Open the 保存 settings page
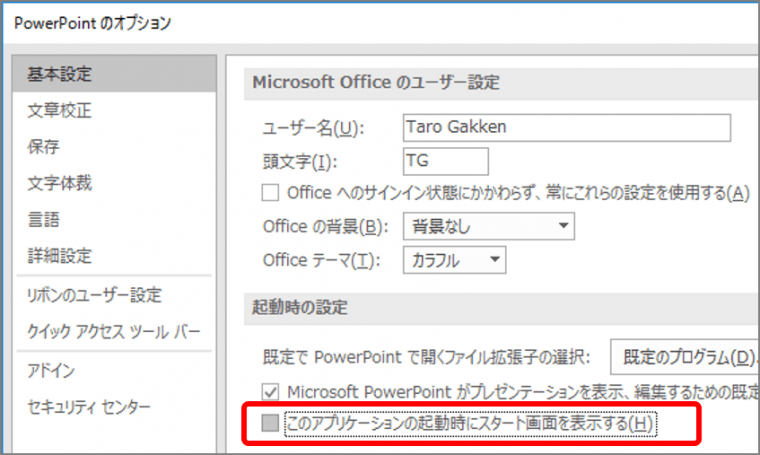The image size is (760, 455). (x=43, y=147)
